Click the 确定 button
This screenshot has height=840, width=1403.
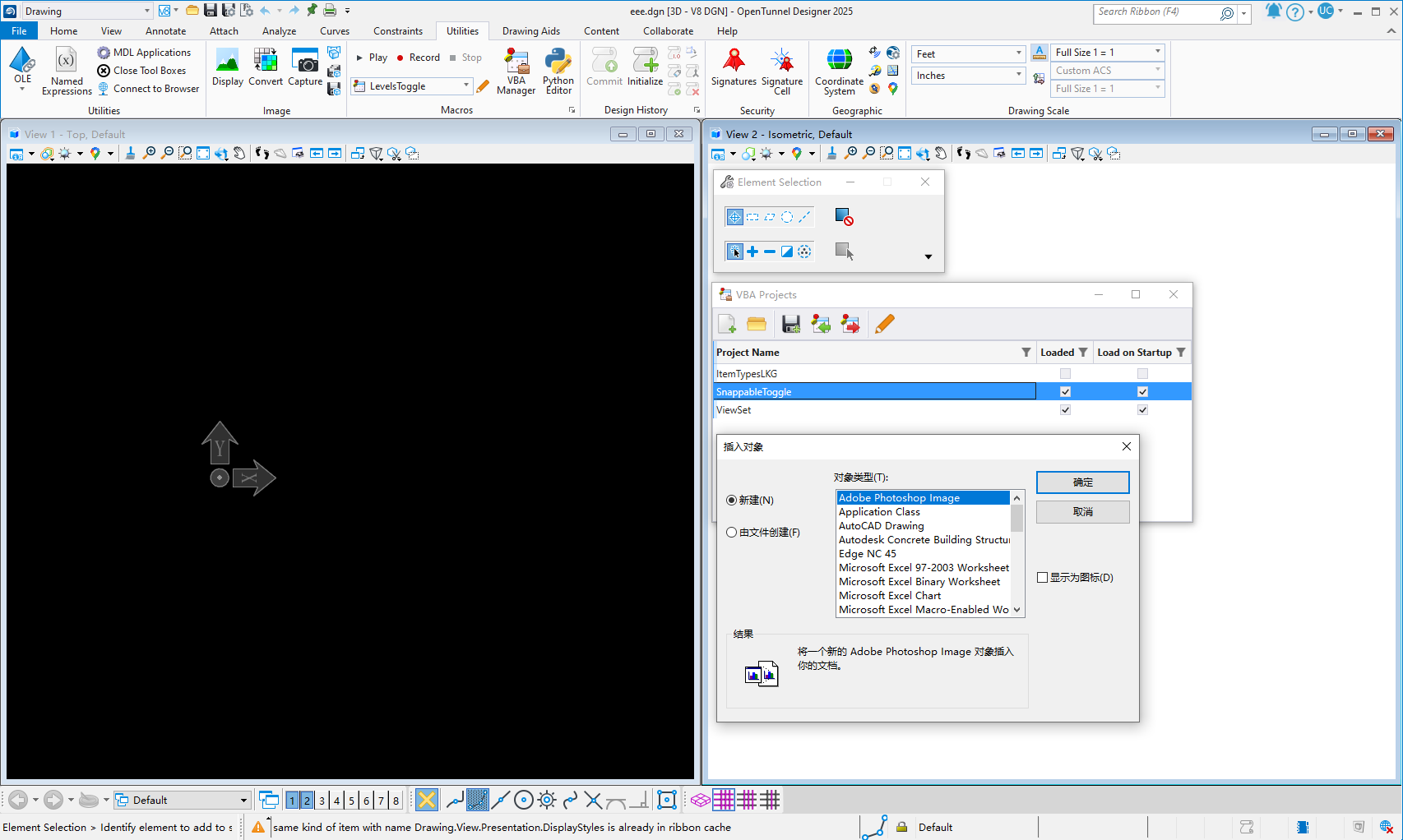click(1082, 482)
